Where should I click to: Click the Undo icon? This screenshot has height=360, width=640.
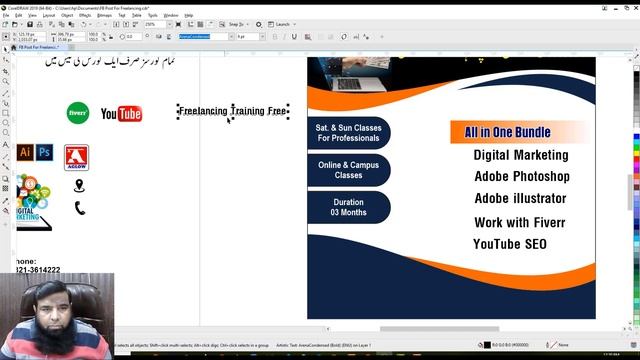click(84, 24)
